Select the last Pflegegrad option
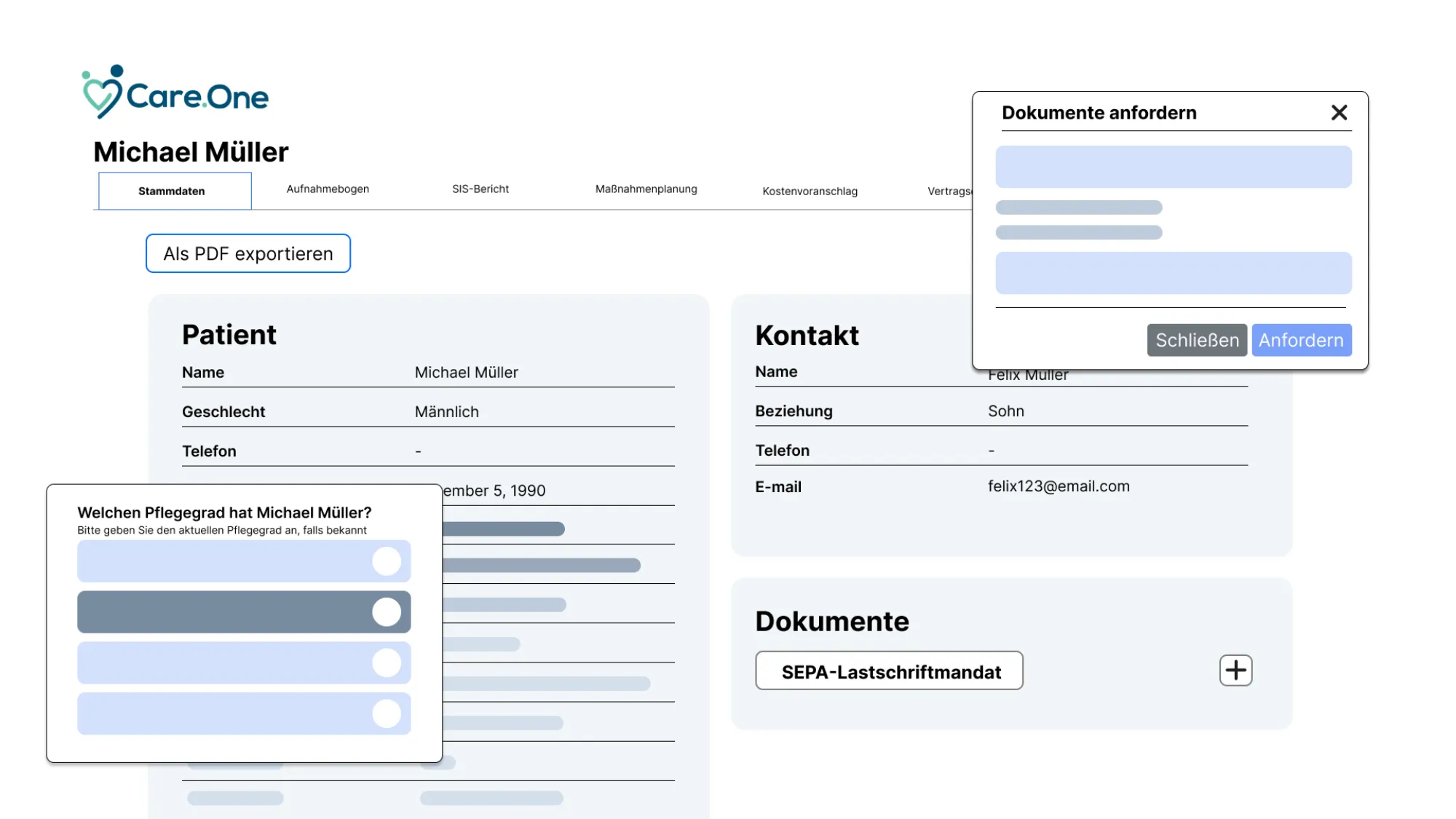The width and height of the screenshot is (1456, 819). 244,714
